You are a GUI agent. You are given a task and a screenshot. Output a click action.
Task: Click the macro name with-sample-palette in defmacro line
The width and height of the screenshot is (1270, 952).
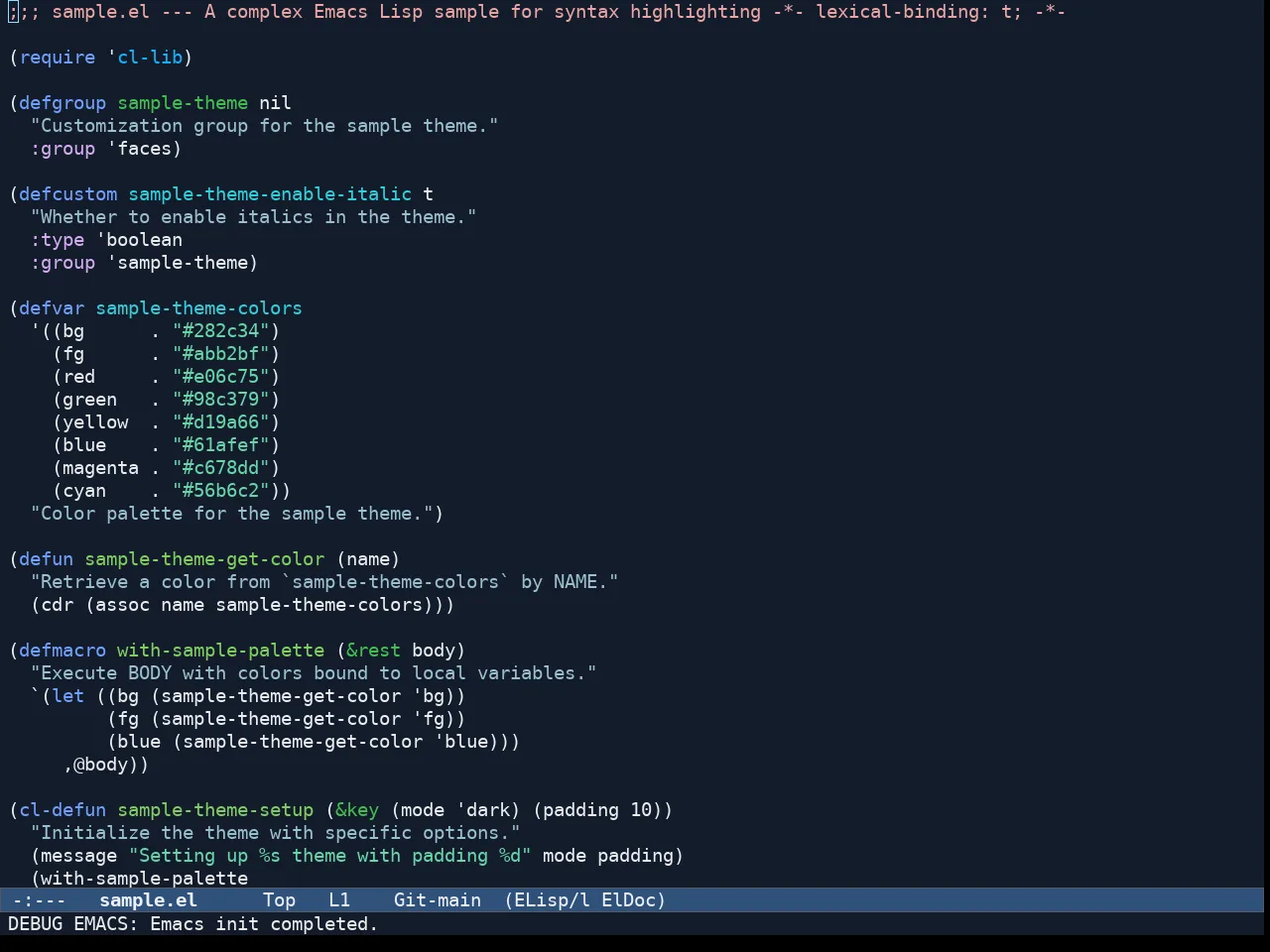[221, 651]
